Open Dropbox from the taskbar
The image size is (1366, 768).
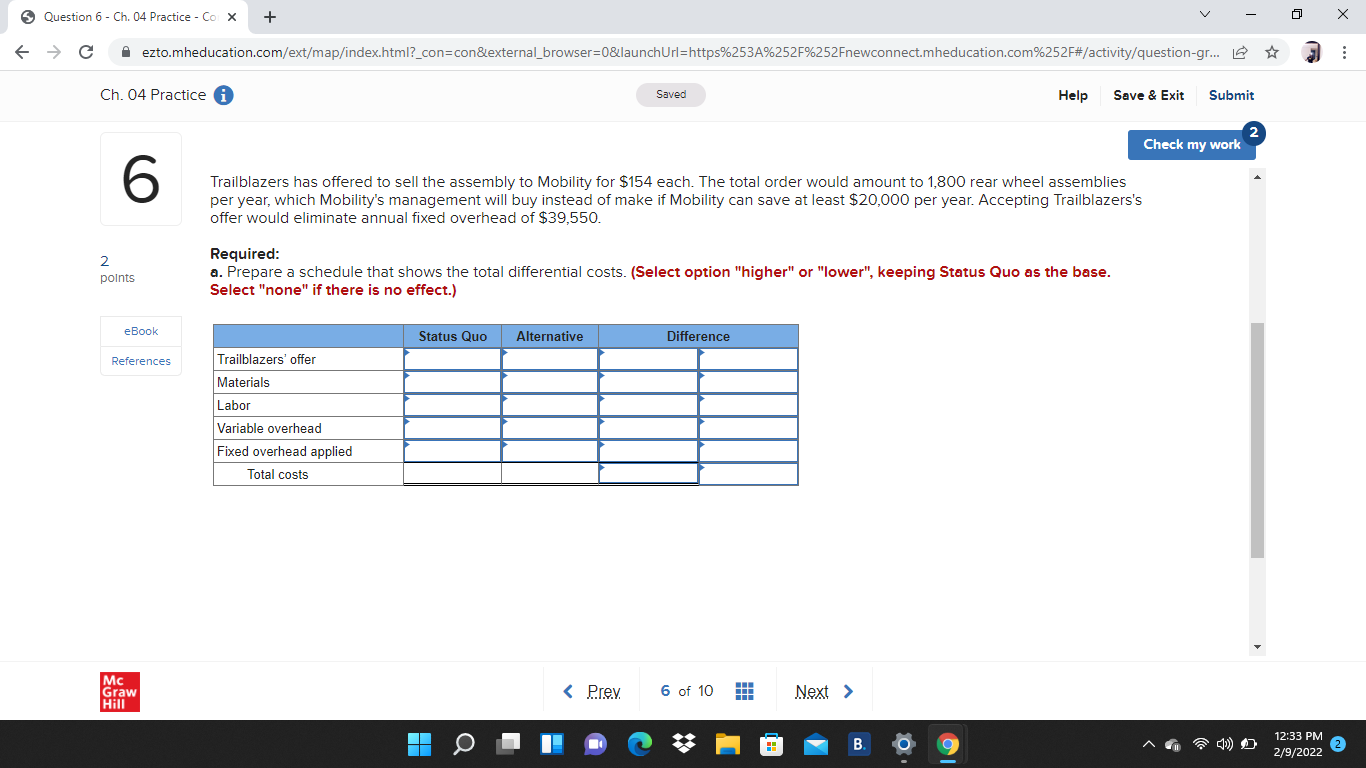[x=684, y=744]
